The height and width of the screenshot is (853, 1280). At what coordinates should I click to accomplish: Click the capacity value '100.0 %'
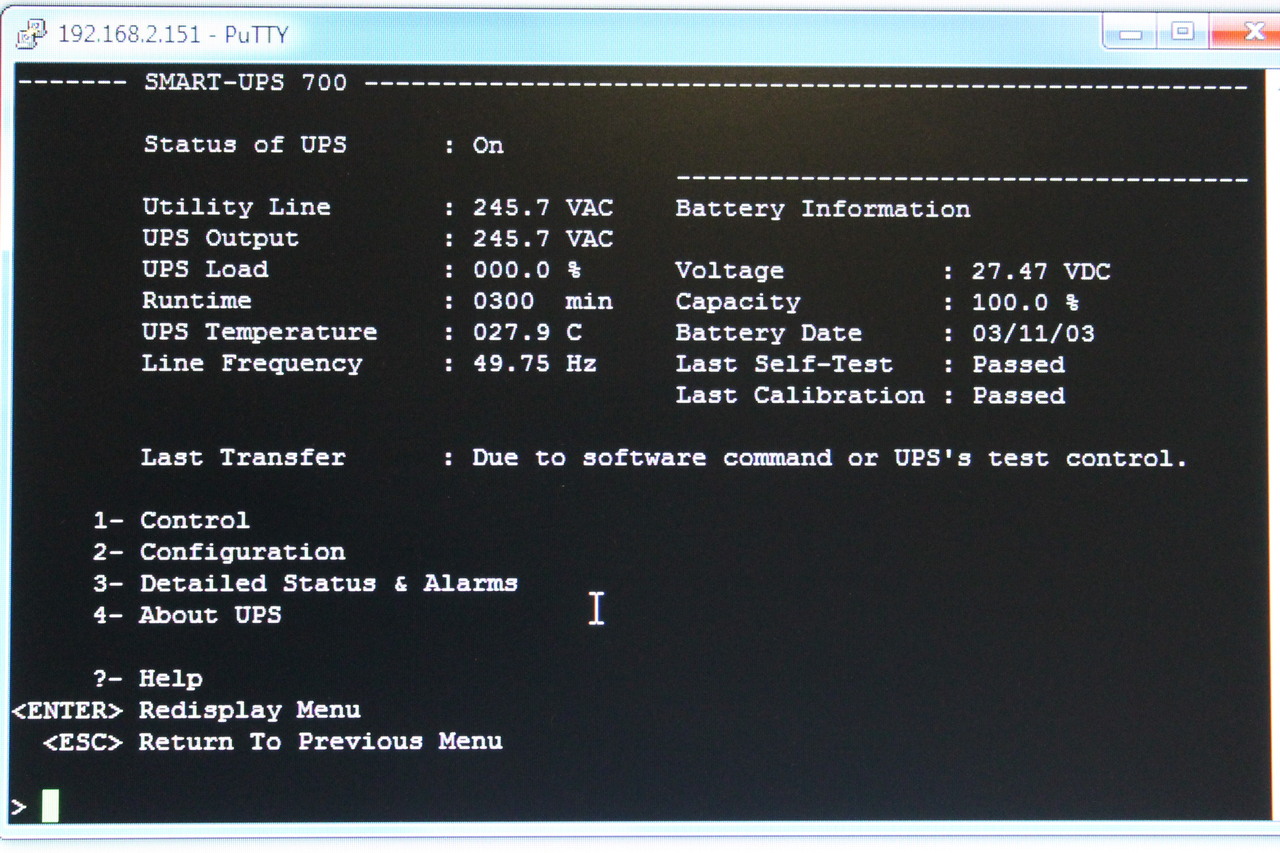click(1025, 302)
